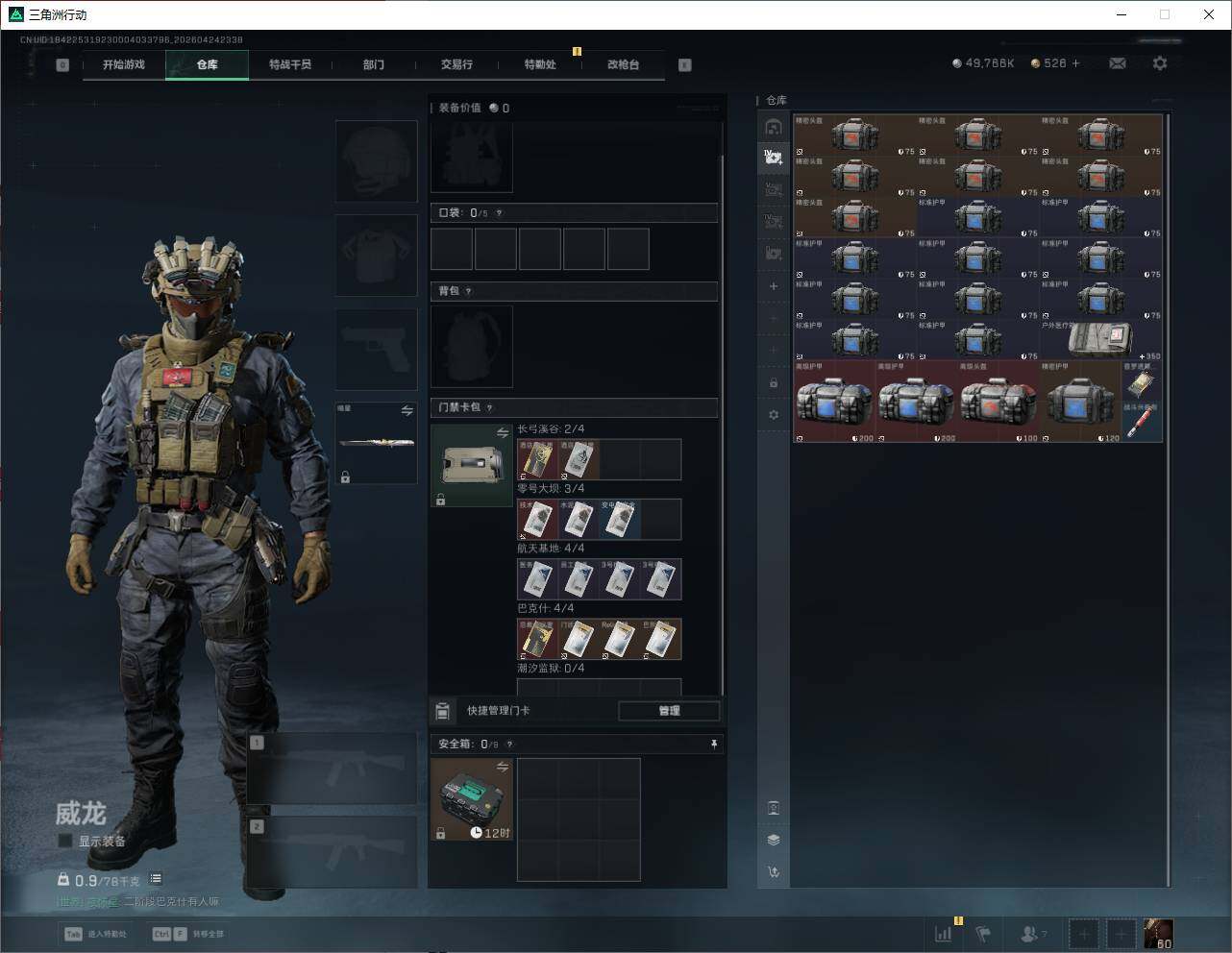
Task: Select the 仓库 tab
Action: 208,64
